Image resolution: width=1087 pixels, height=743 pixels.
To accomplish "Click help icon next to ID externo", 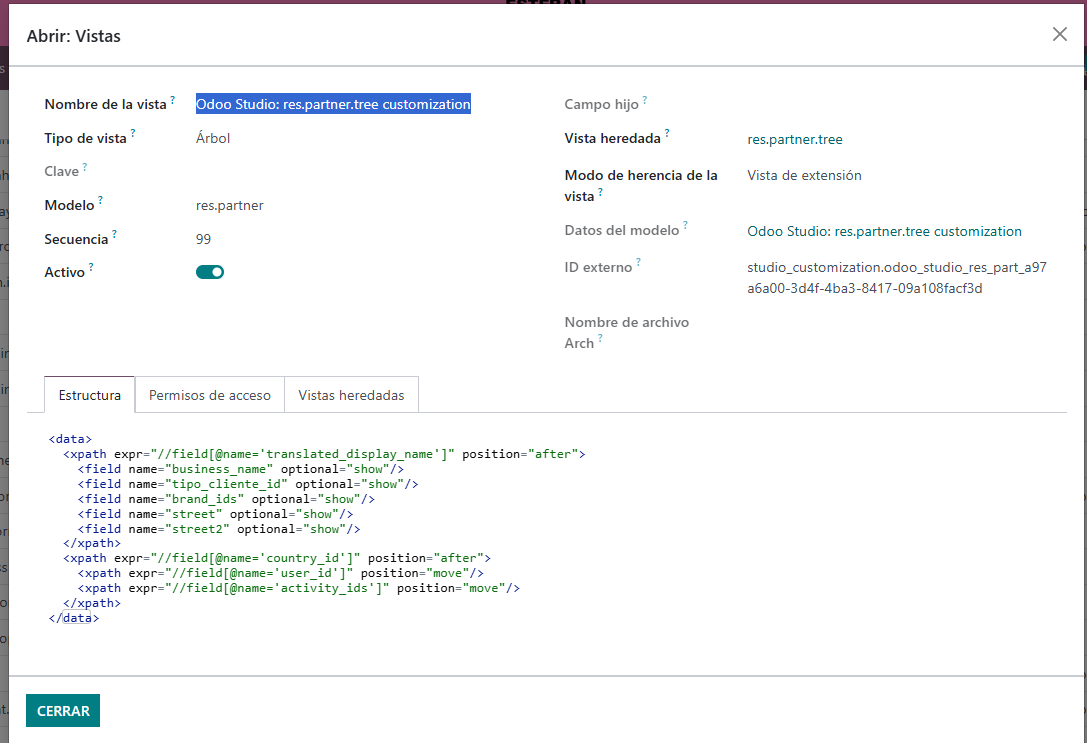I will click(639, 263).
